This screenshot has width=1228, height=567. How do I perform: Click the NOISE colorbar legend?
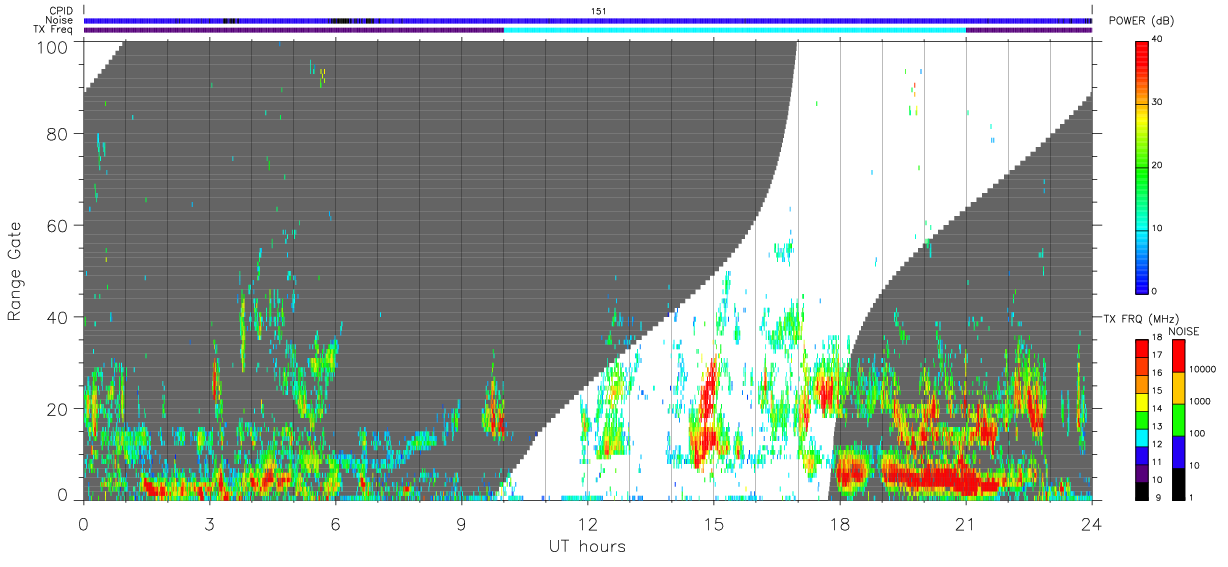[1178, 419]
